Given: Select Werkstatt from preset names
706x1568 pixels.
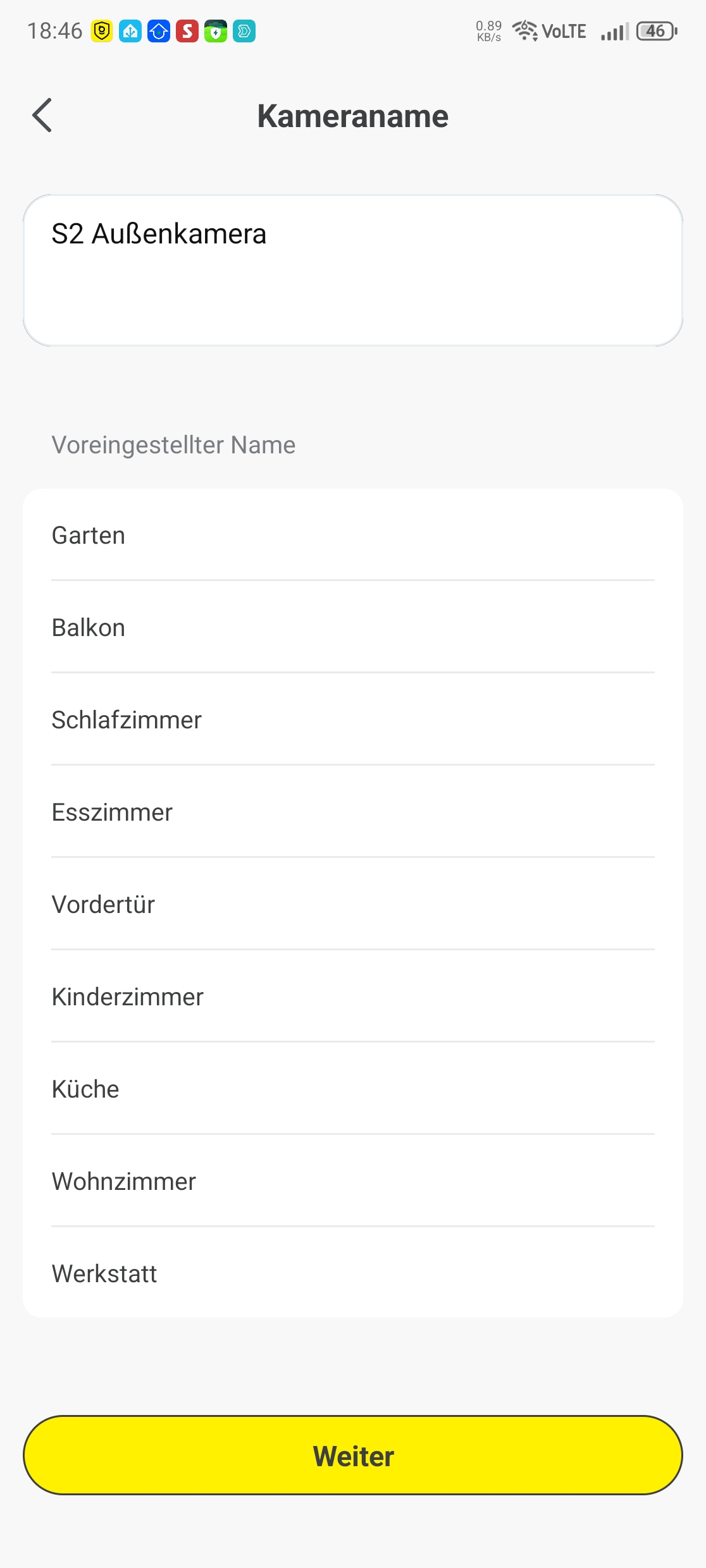Looking at the screenshot, I should click(x=353, y=1274).
